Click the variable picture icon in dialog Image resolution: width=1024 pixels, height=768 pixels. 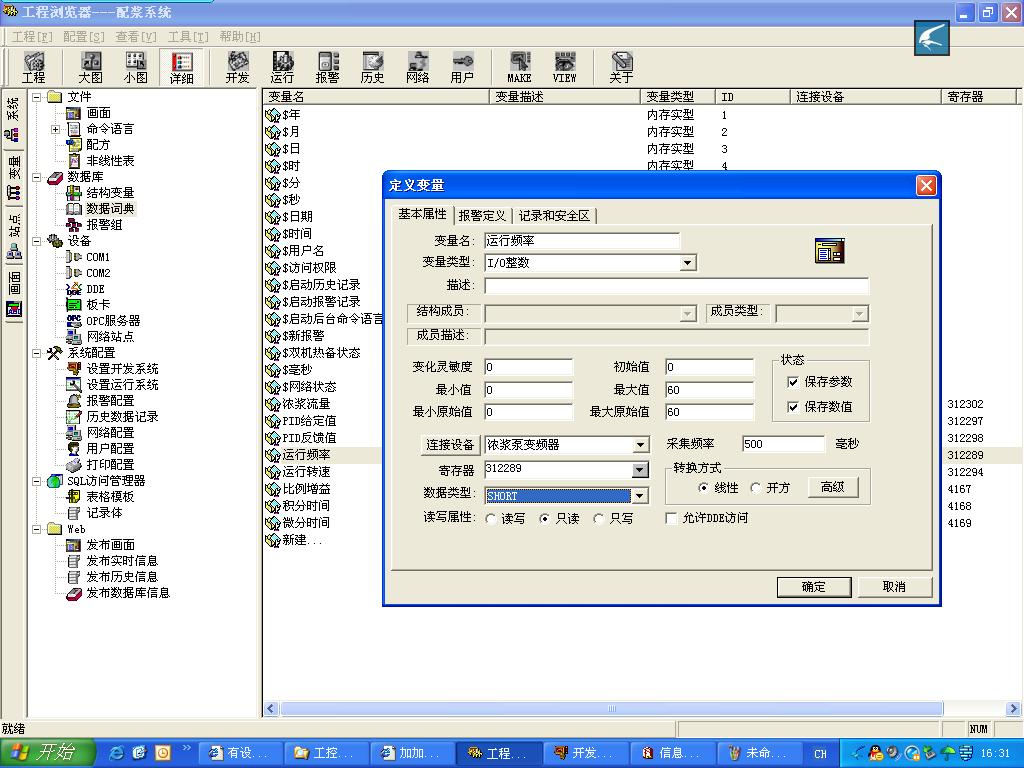(x=829, y=251)
